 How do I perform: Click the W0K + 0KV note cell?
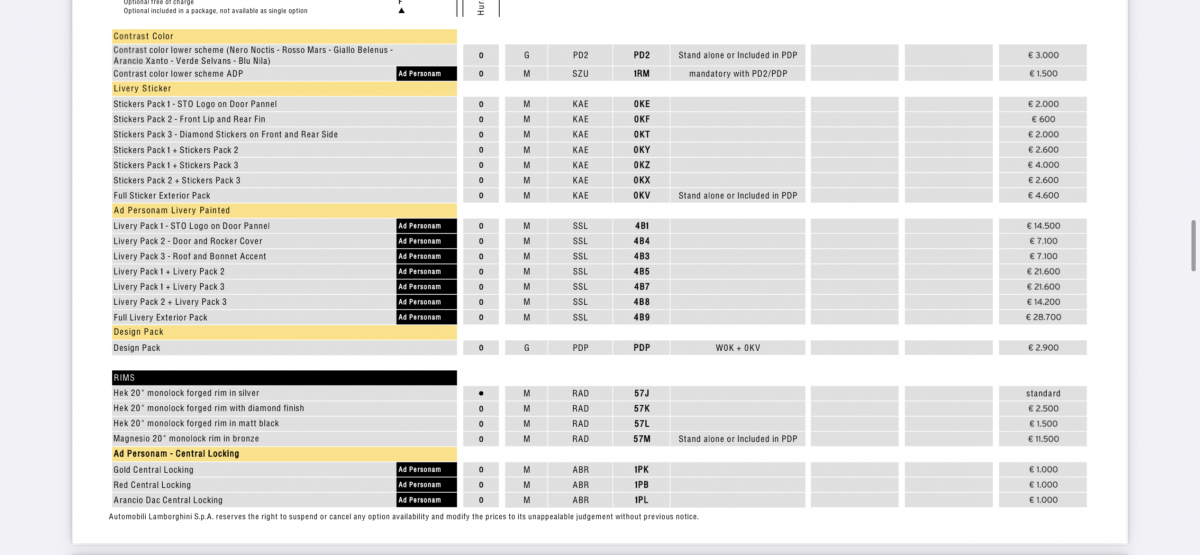pyautogui.click(x=737, y=348)
